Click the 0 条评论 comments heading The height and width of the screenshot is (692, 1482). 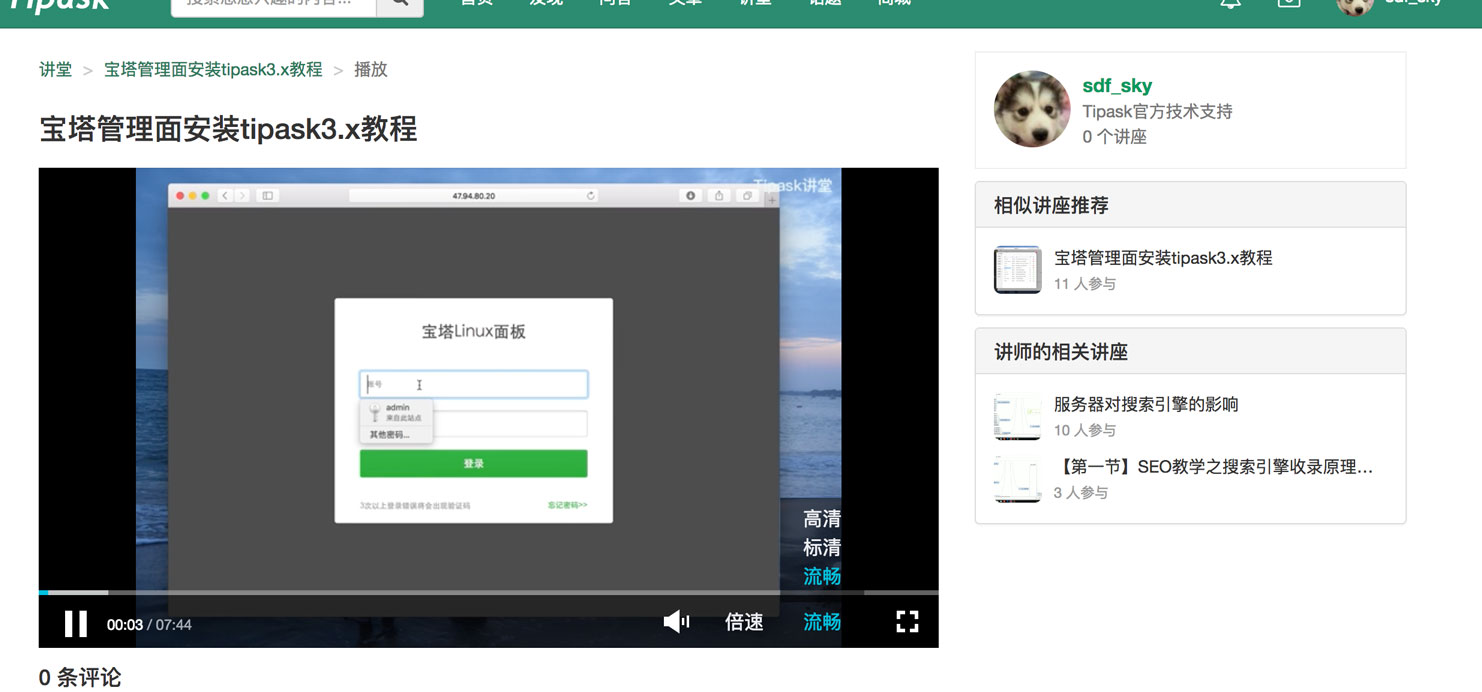coord(80,677)
